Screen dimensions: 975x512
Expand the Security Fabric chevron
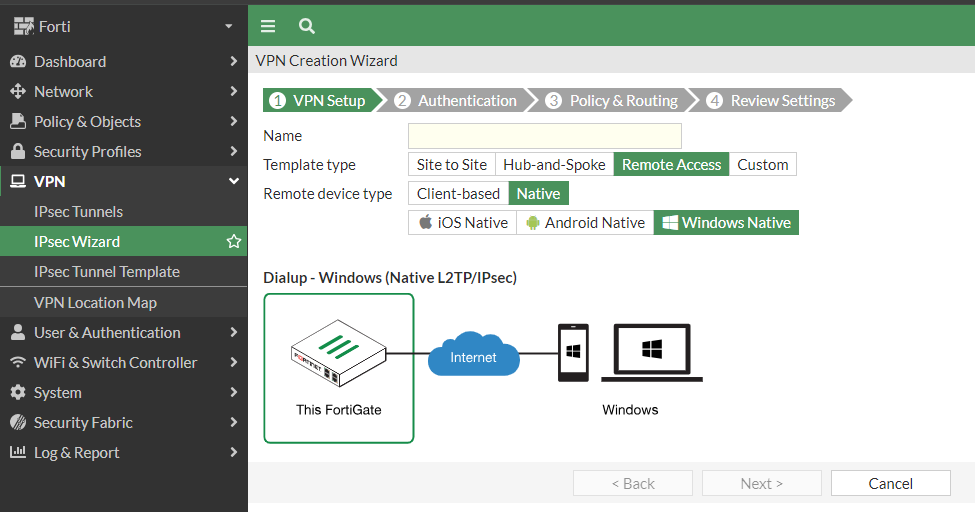click(x=234, y=422)
